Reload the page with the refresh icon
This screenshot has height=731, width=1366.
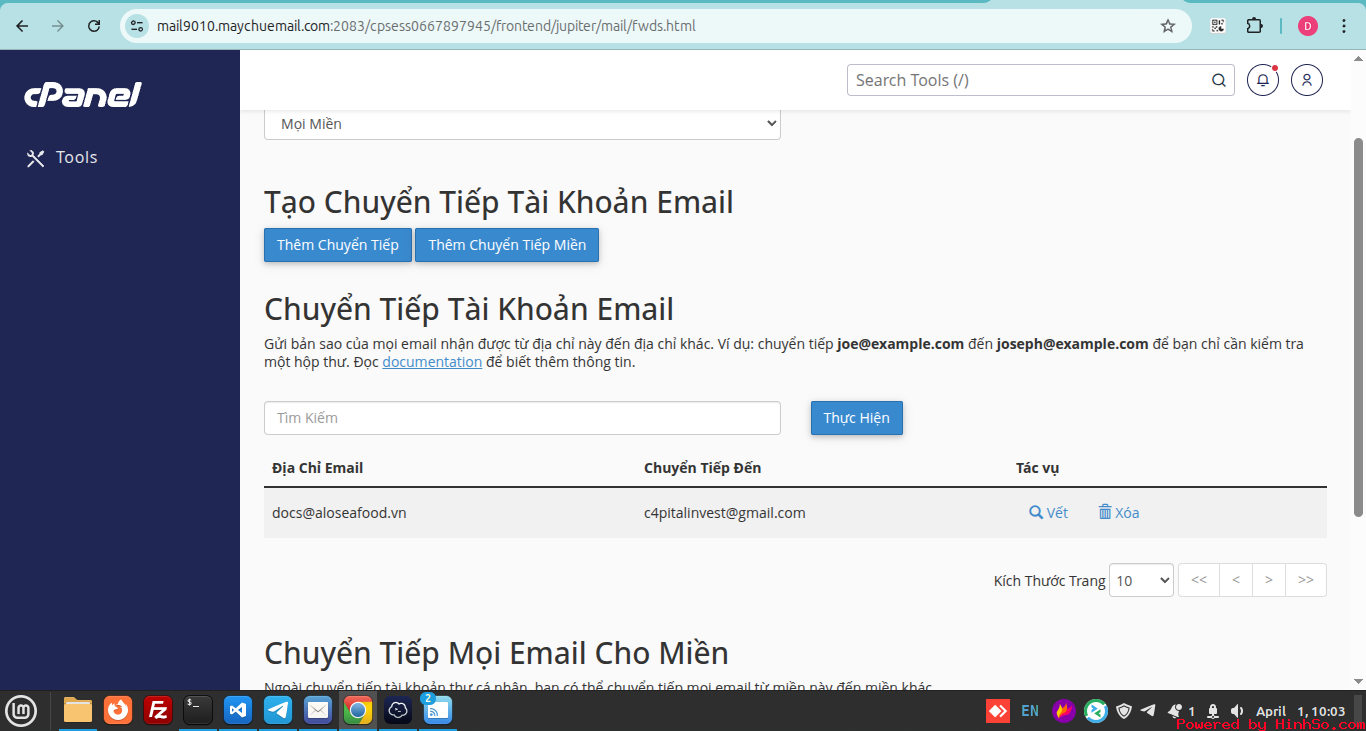tap(94, 26)
